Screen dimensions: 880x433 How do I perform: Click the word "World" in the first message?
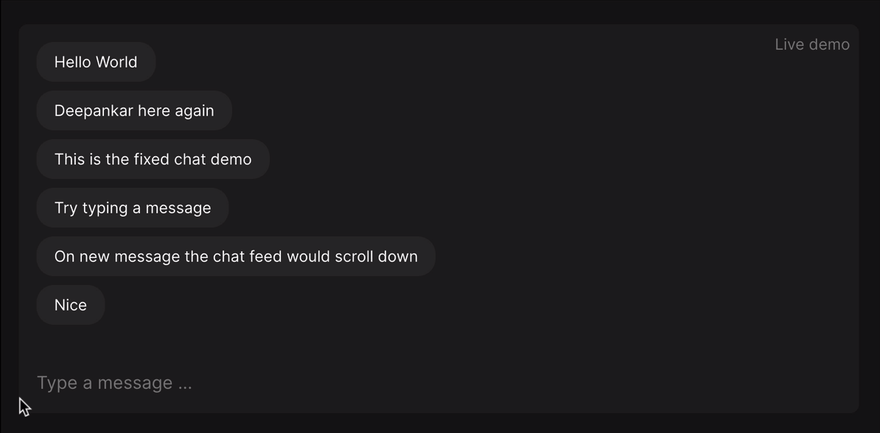(116, 62)
